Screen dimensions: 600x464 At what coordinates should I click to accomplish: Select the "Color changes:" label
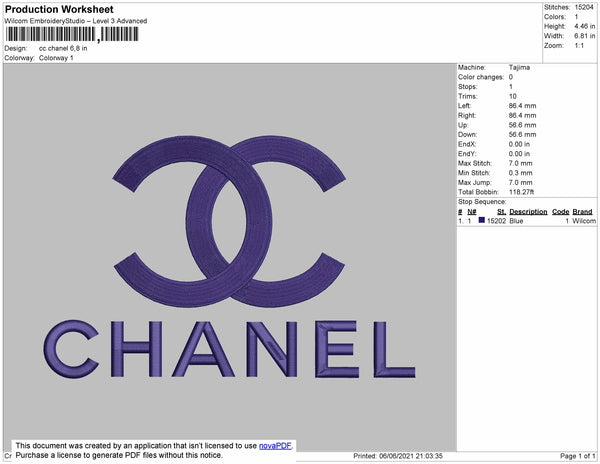[x=481, y=77]
